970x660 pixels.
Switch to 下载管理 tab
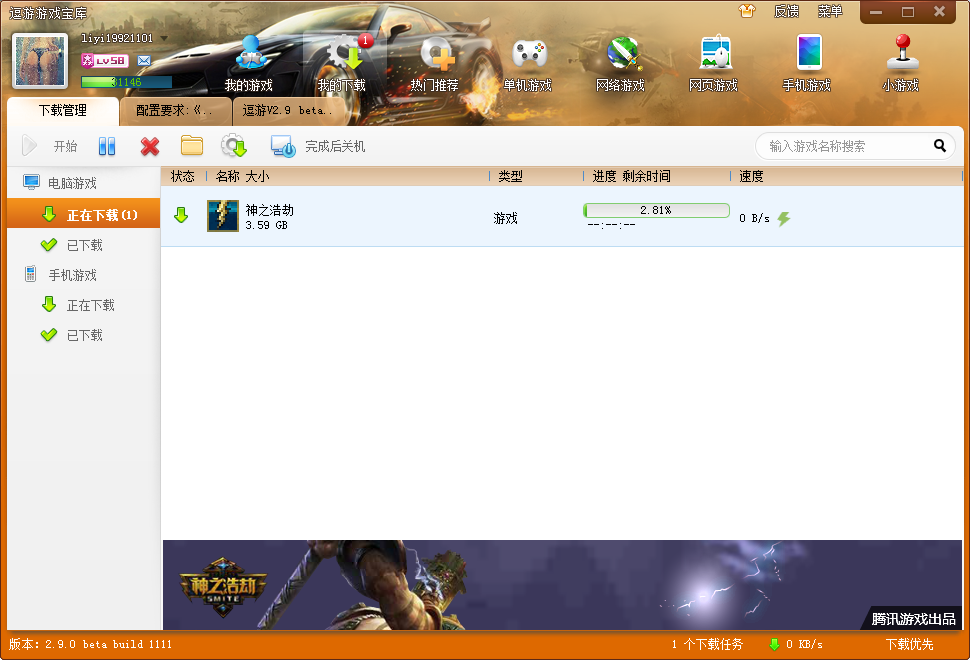[x=62, y=111]
